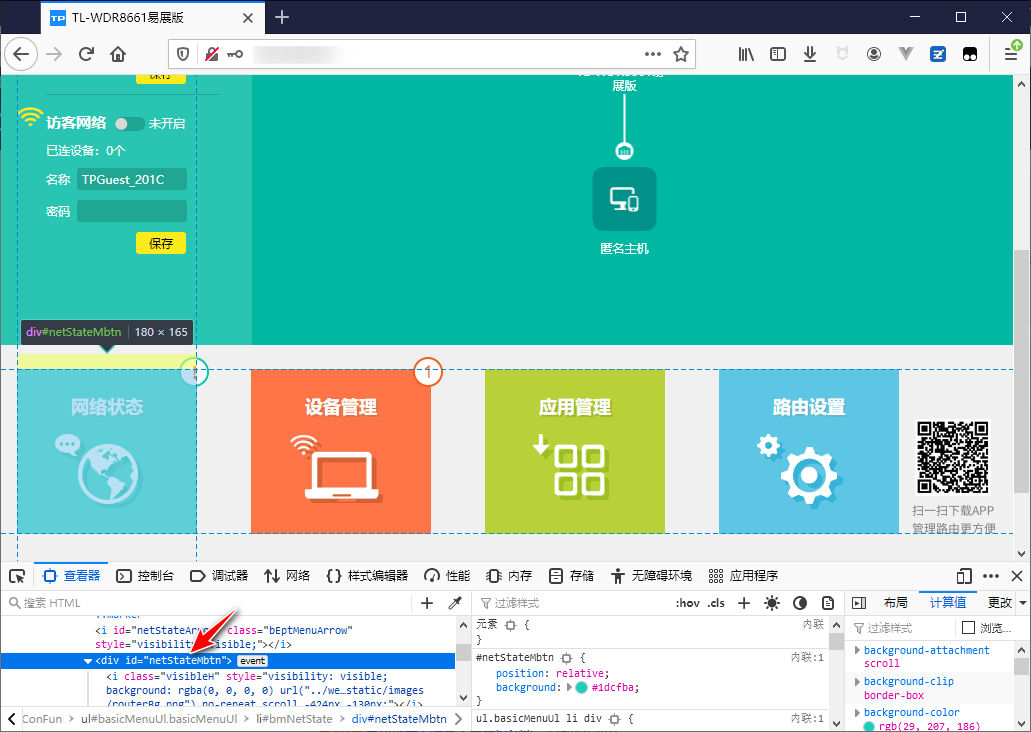
Task: Click the event badge on netStateMbtn
Action: (252, 661)
